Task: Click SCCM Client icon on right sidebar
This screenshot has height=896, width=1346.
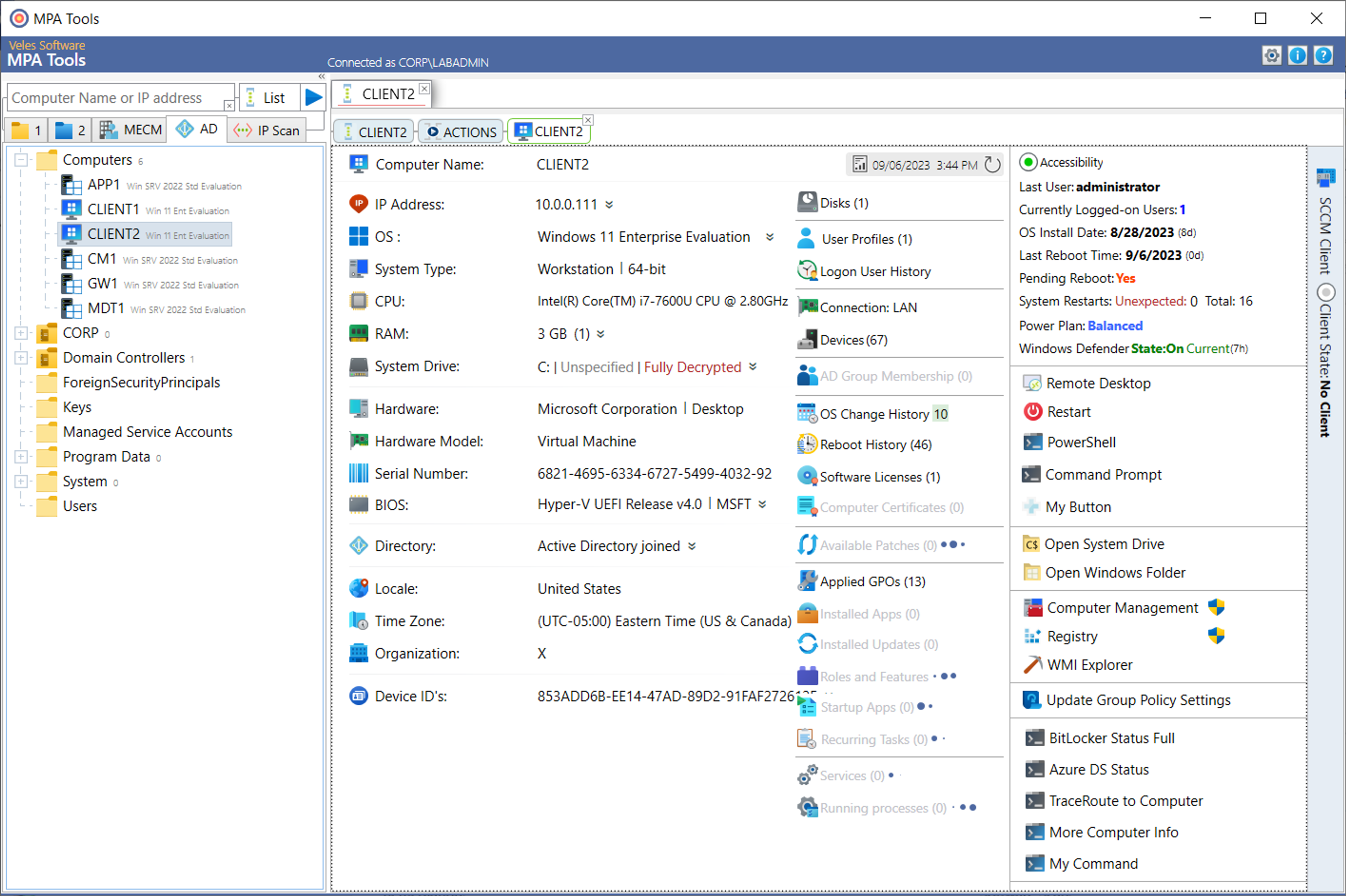Action: coord(1325,178)
